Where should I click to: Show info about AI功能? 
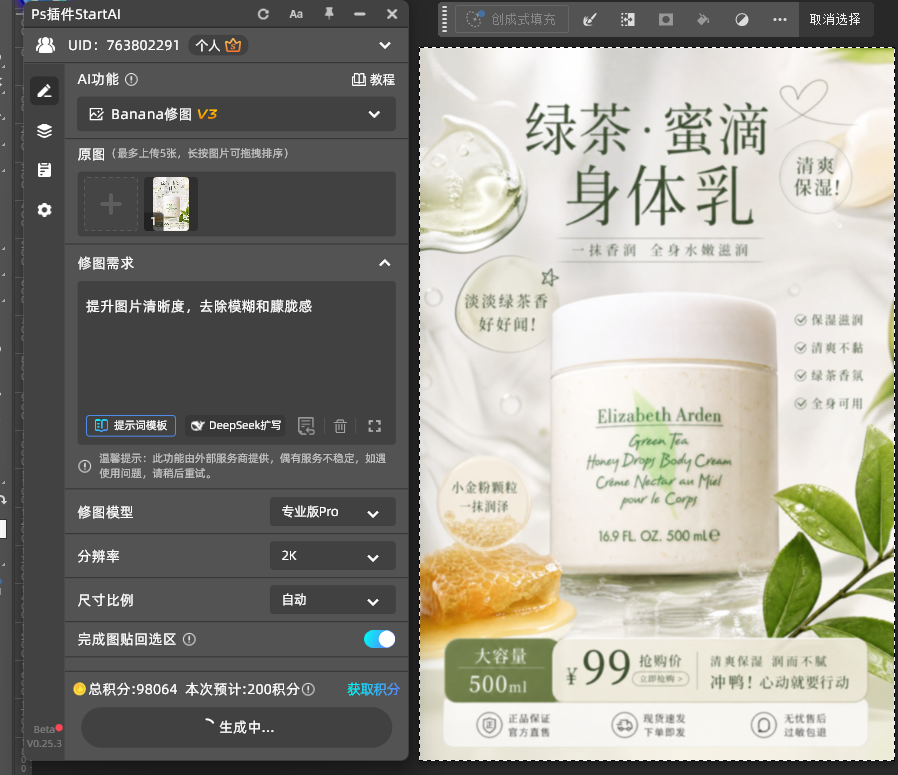(132, 80)
